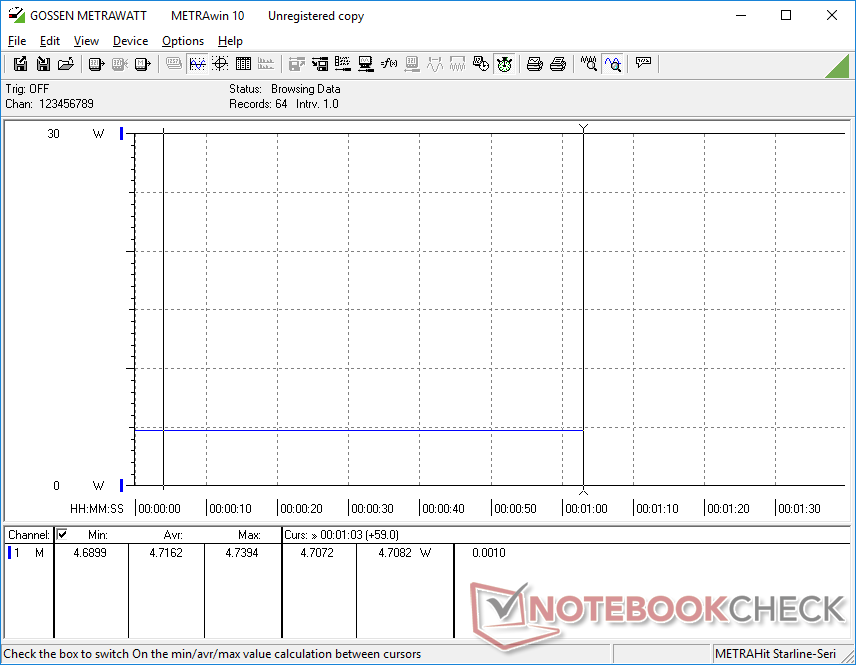Toggle the green stopwatch timer icon
This screenshot has height=665, width=856.
[x=504, y=64]
